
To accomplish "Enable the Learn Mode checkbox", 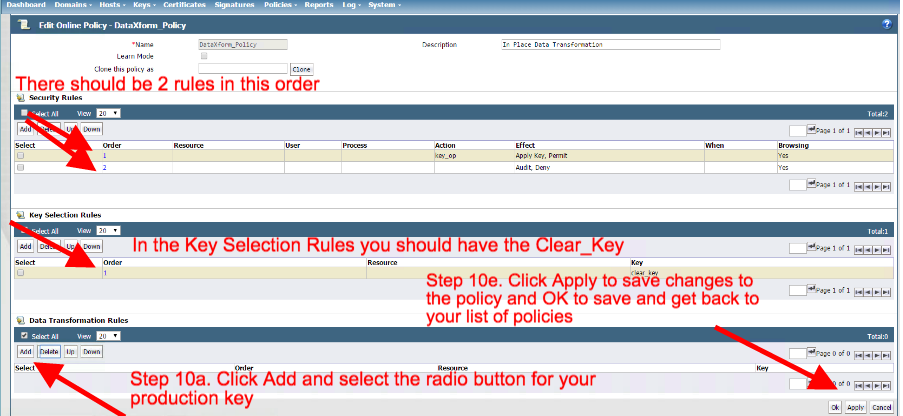I will [204, 57].
